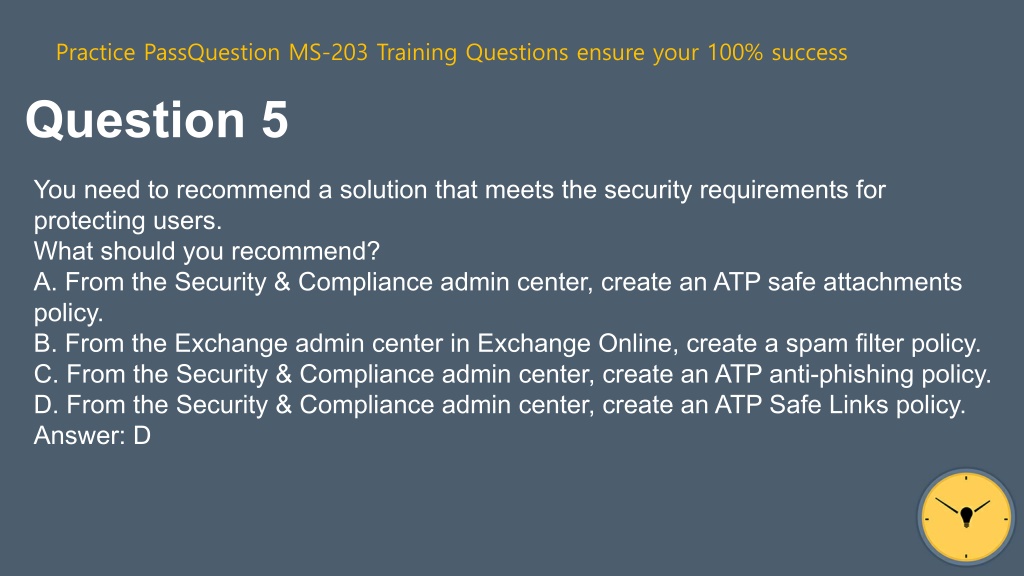Click the yellow PassQuestion MS-203 banner text
The height and width of the screenshot is (576, 1024).
451,52
